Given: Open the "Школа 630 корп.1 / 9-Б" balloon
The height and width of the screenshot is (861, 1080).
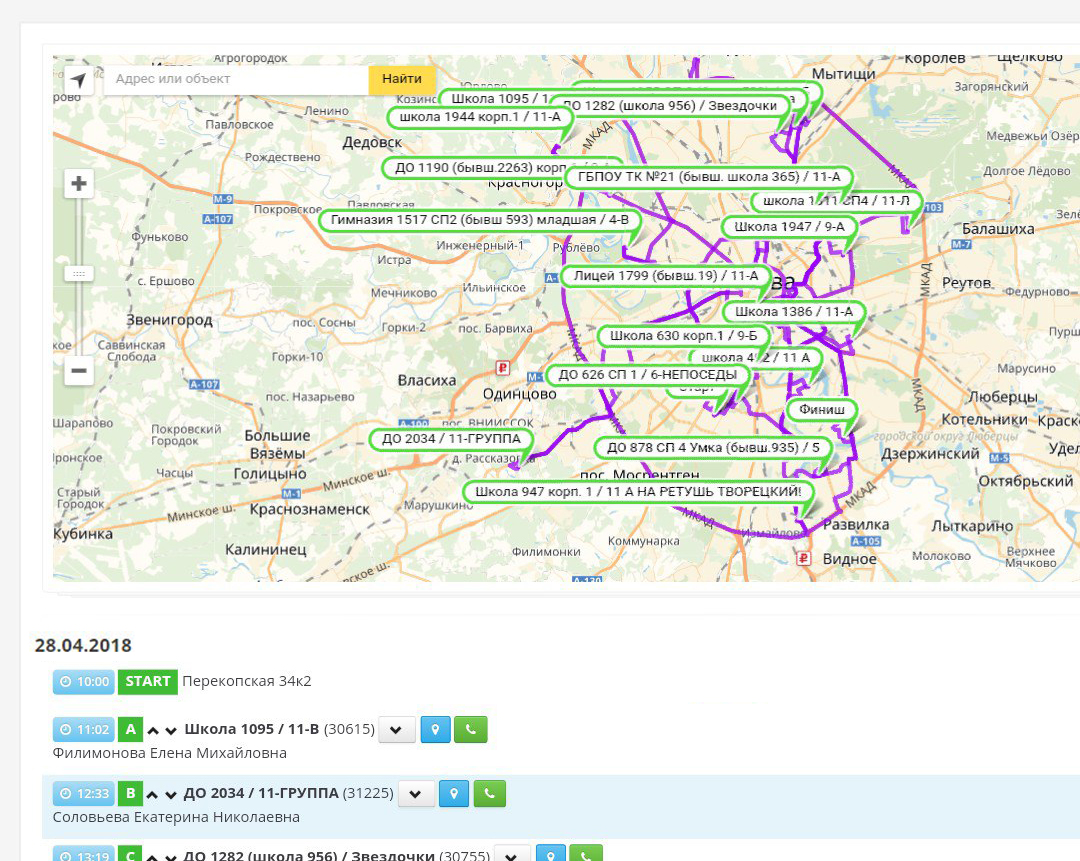Looking at the screenshot, I should tap(683, 336).
